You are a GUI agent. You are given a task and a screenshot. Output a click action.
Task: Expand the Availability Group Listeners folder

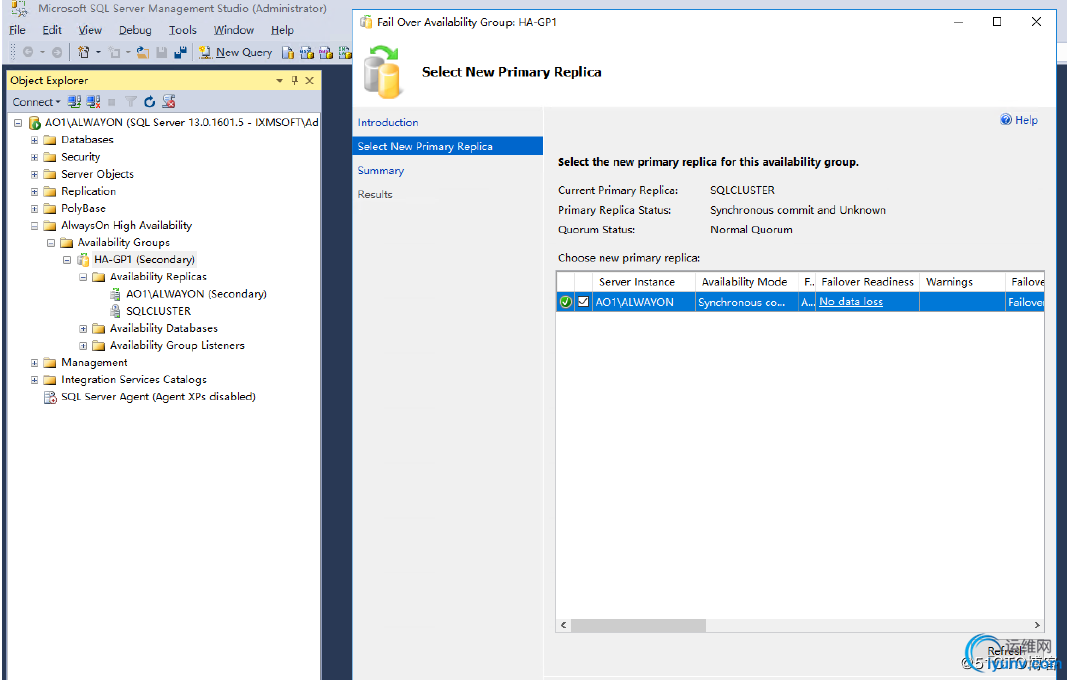83,345
